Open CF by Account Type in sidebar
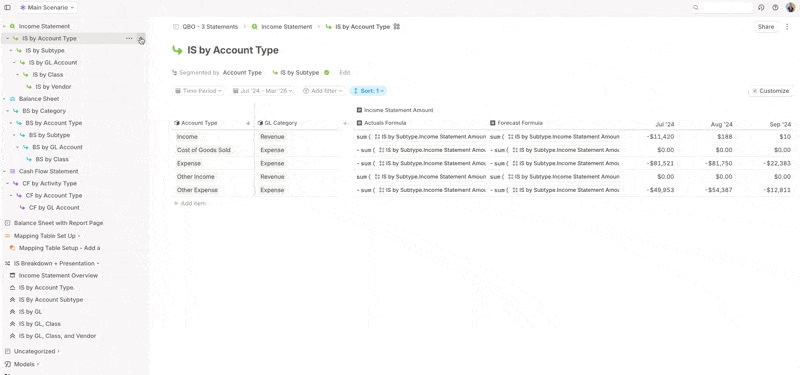 coord(54,195)
